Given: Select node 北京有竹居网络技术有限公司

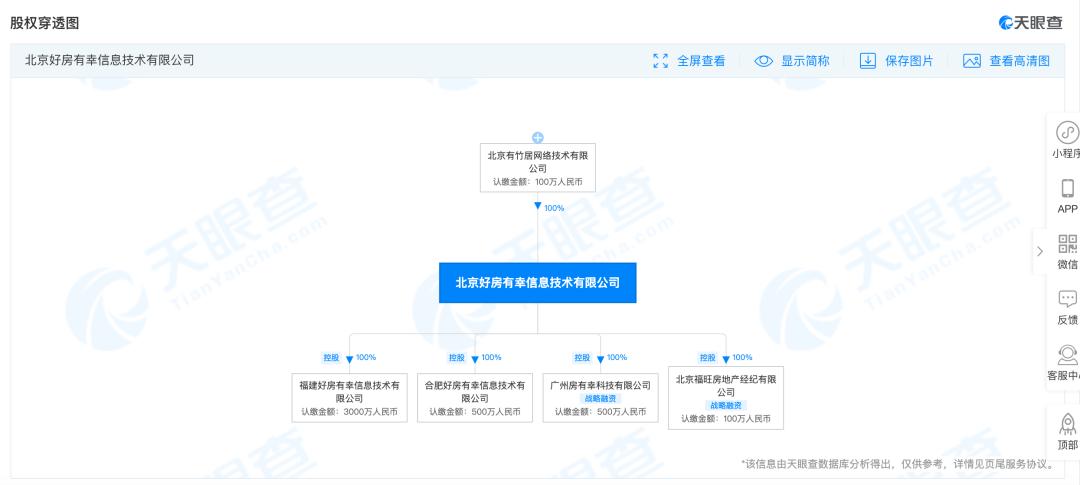Looking at the screenshot, I should 538,167.
